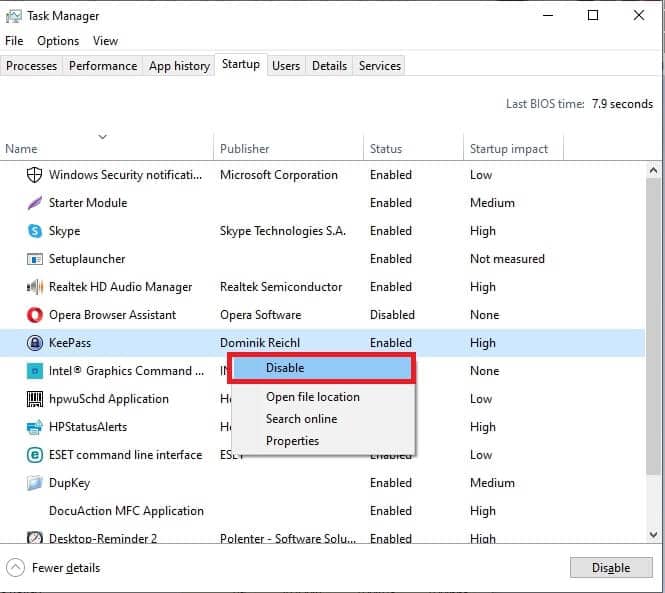665x593 pixels.
Task: Click the sort chevron above Name column
Action: [102, 137]
